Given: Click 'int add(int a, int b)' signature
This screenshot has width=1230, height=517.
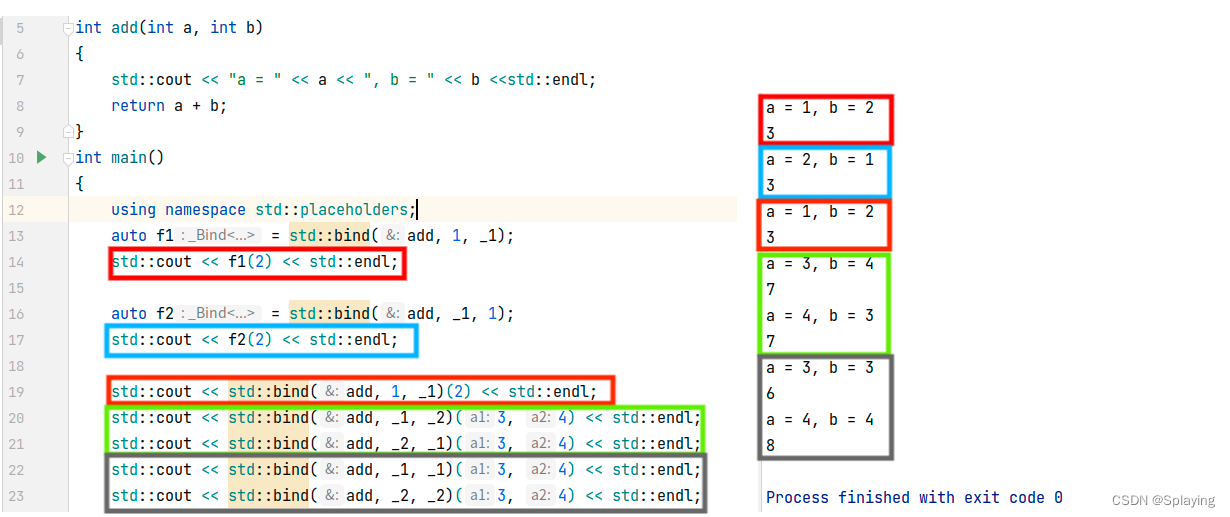Looking at the screenshot, I should [x=169, y=28].
